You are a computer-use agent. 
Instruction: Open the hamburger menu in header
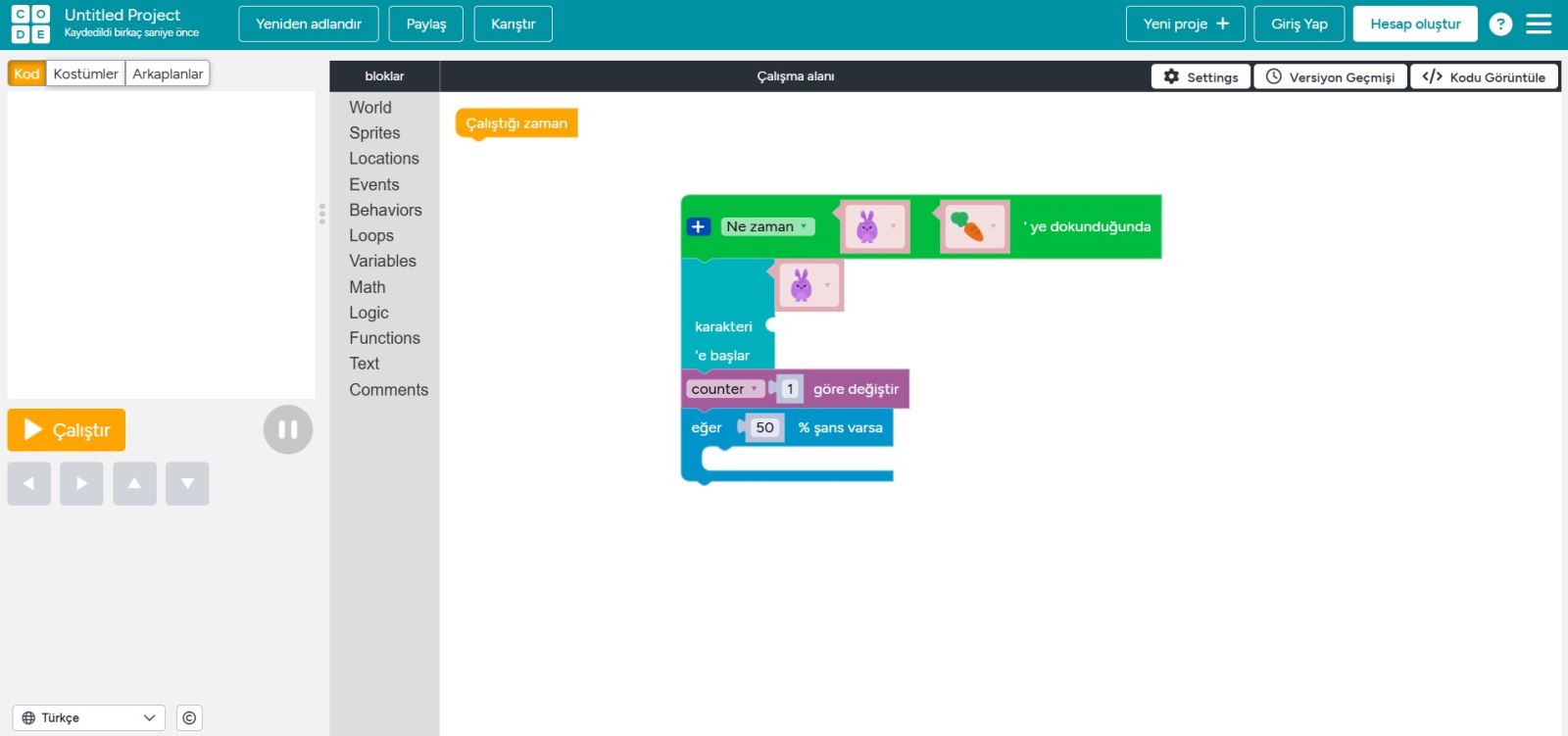1539,25
